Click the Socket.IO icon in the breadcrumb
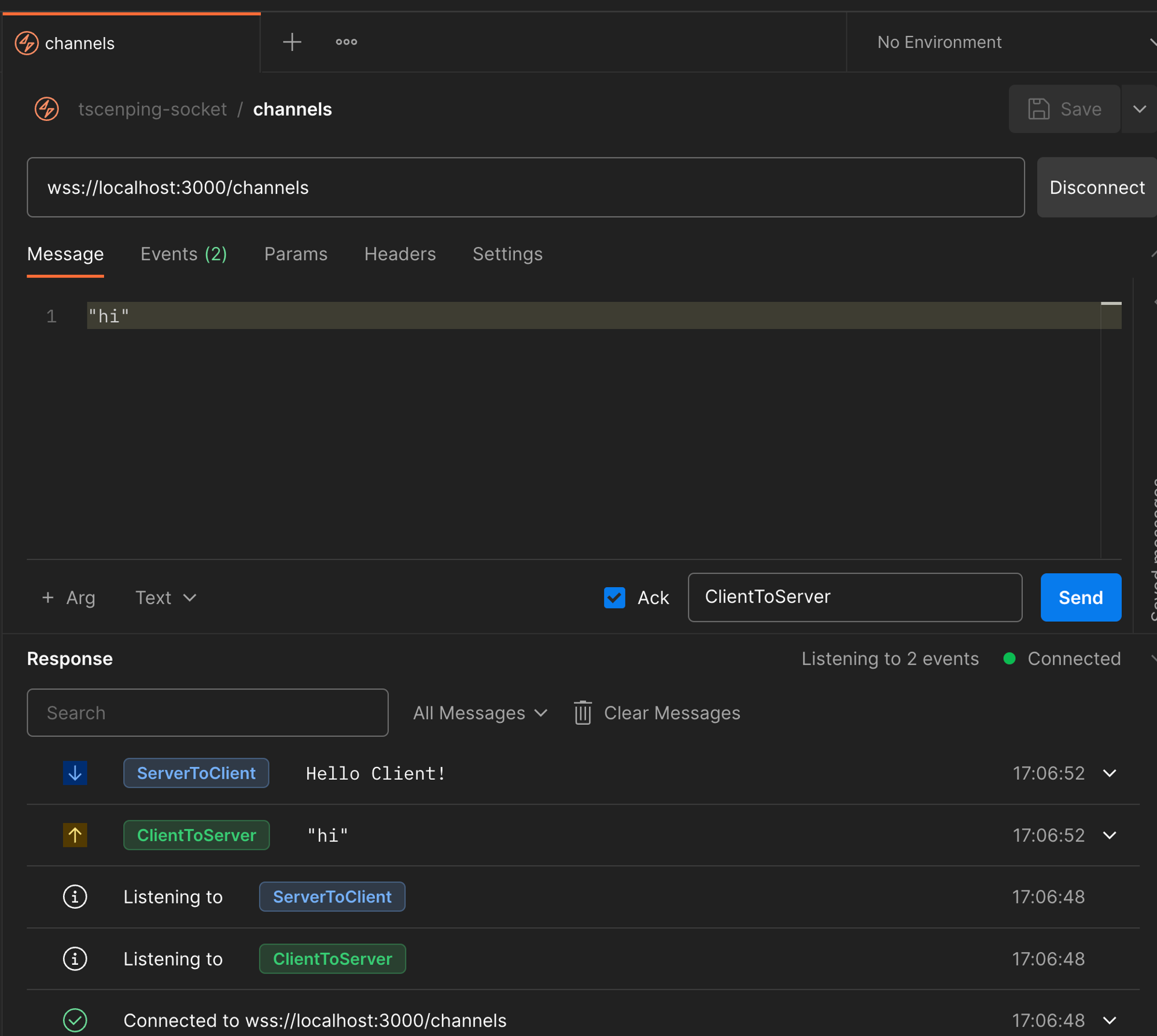The width and height of the screenshot is (1157, 1036). pyautogui.click(x=47, y=109)
